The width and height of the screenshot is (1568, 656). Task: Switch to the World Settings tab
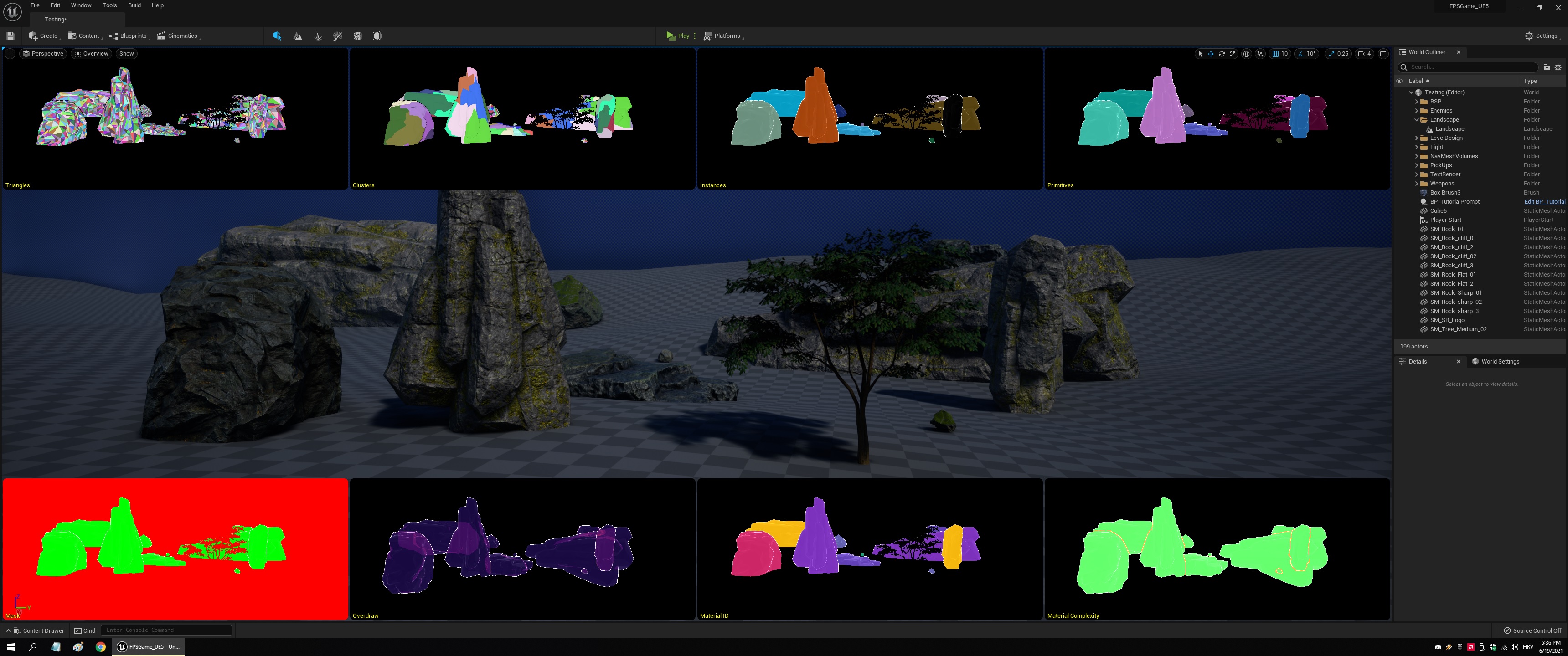[x=1500, y=361]
